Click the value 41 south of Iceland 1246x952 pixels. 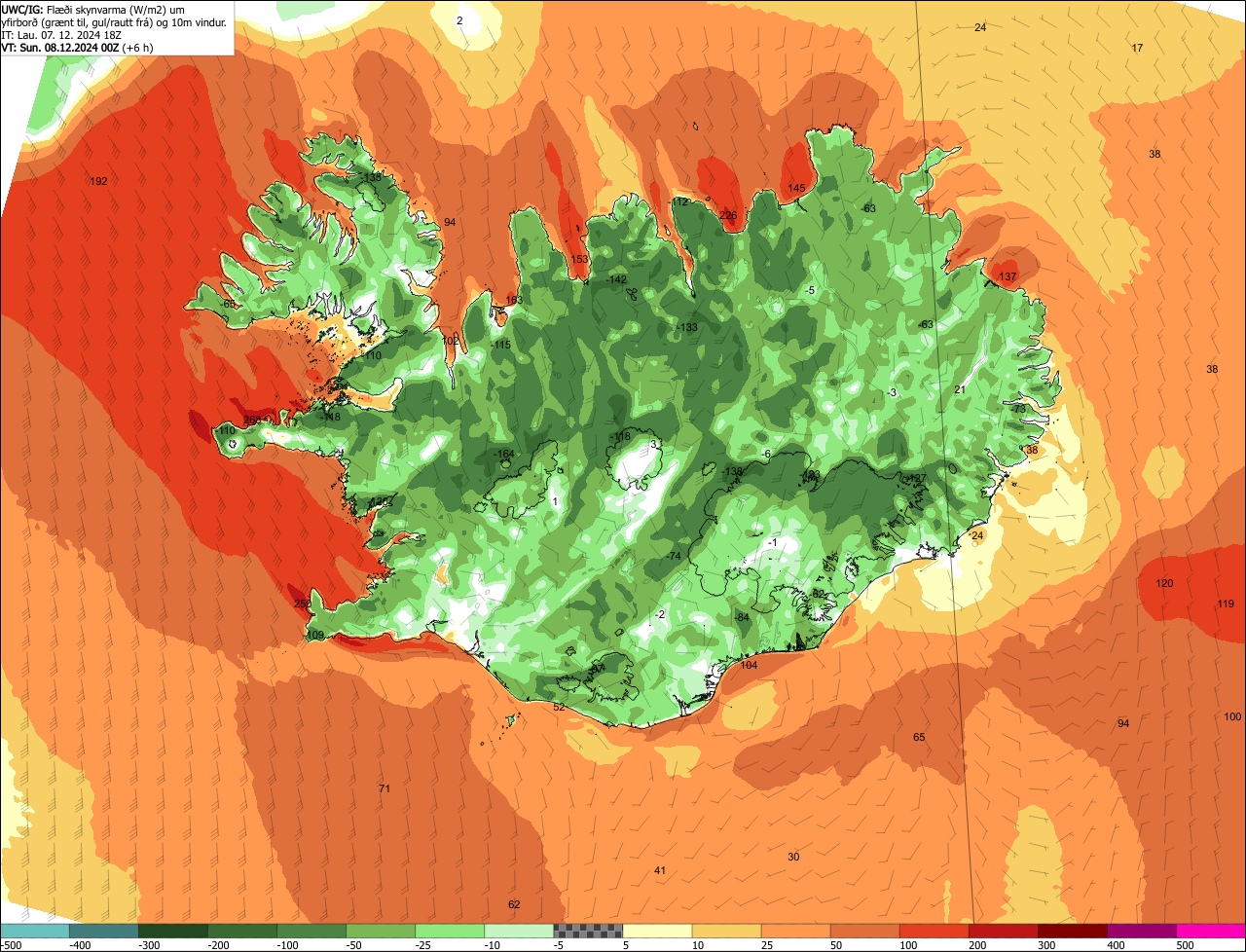[660, 869]
